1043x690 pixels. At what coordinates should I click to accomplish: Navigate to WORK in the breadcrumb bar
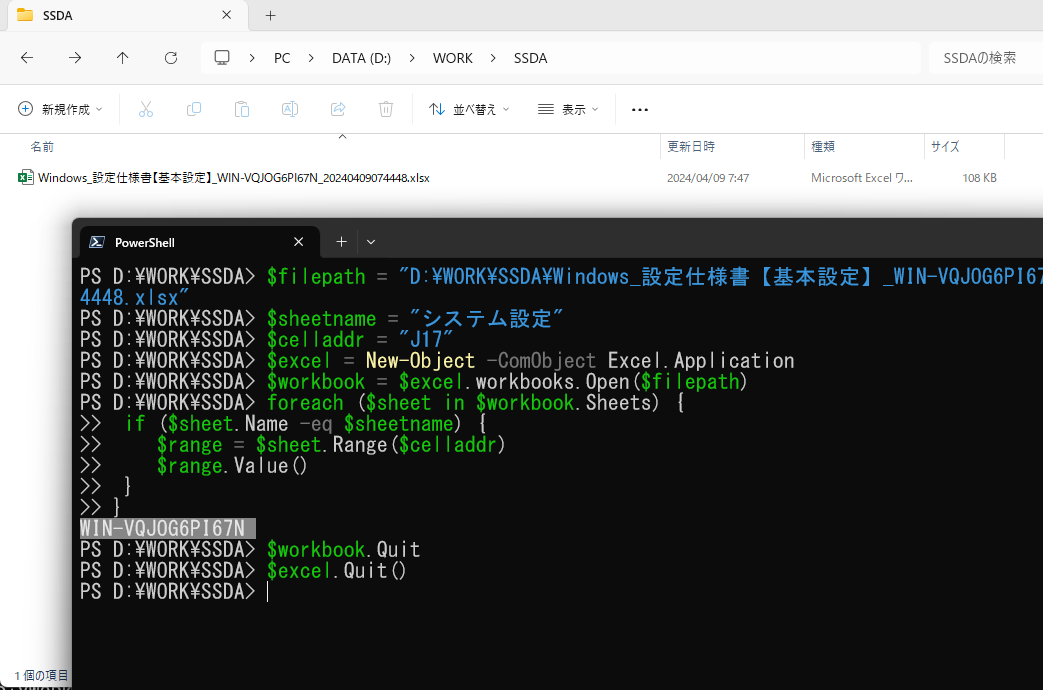pos(452,58)
